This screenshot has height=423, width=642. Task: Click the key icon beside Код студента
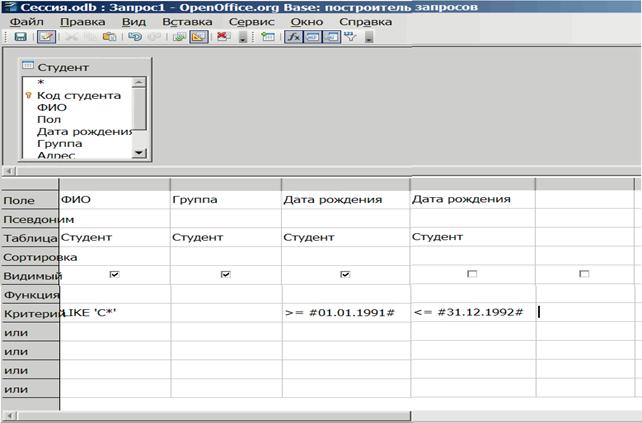tap(28, 95)
